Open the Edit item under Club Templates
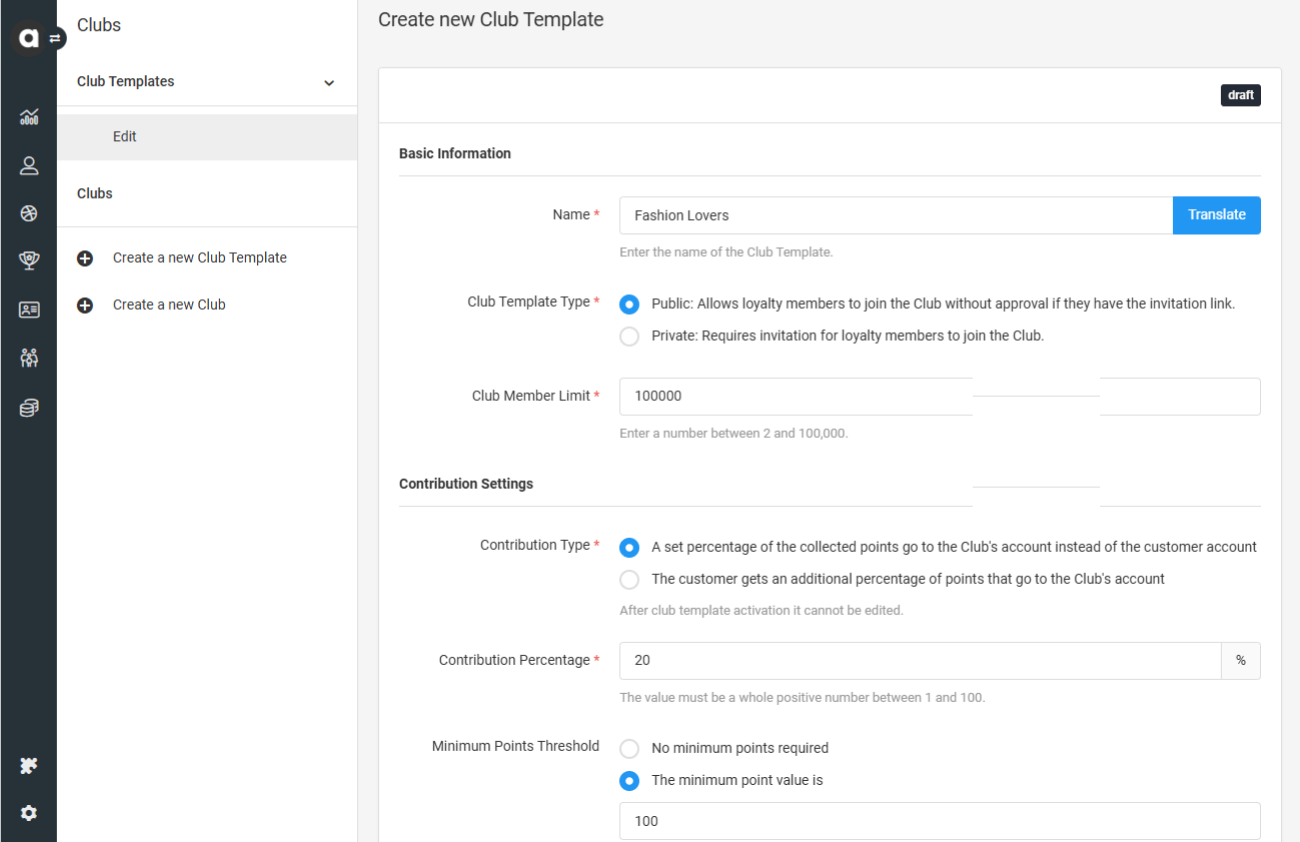1300x842 pixels. pos(125,137)
